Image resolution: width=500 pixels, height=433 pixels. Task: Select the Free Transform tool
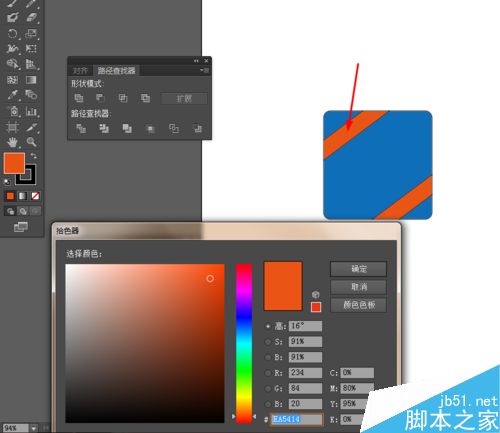coord(31,49)
